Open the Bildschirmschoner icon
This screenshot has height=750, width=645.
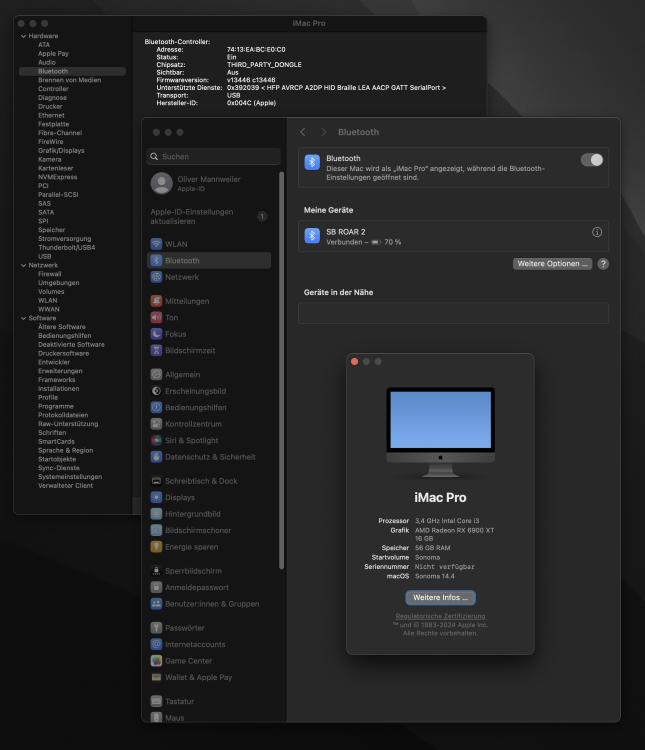pyautogui.click(x=156, y=530)
